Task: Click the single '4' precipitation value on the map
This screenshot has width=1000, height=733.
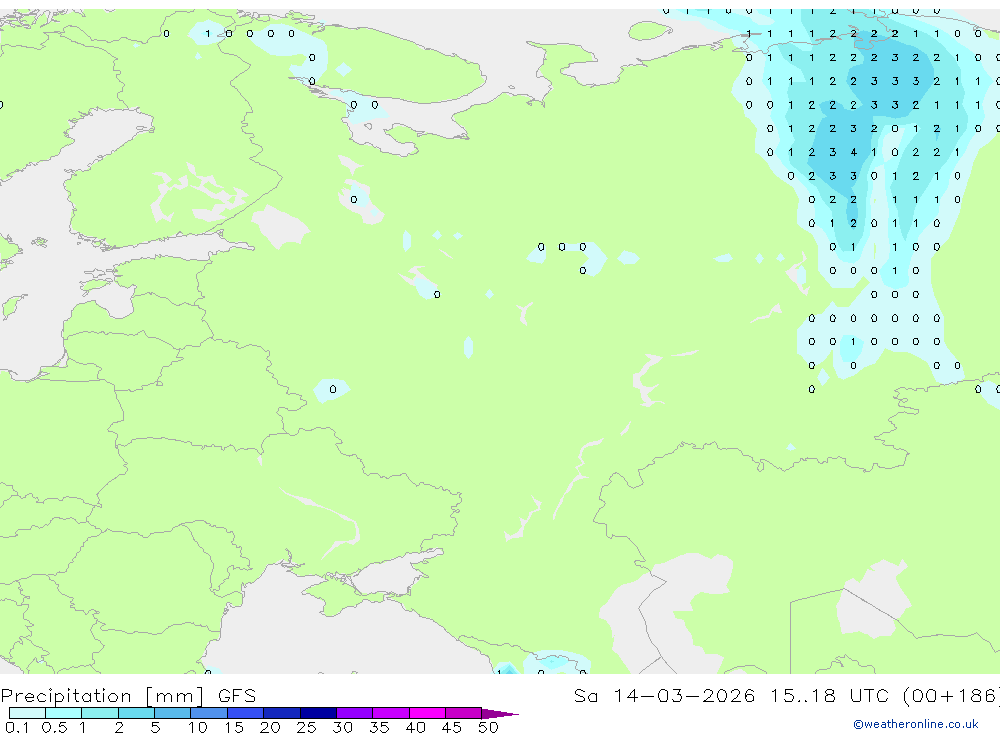Action: click(x=853, y=152)
